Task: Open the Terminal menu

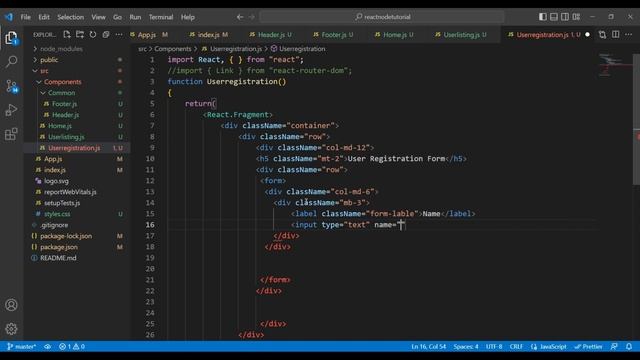Action: 161,17
